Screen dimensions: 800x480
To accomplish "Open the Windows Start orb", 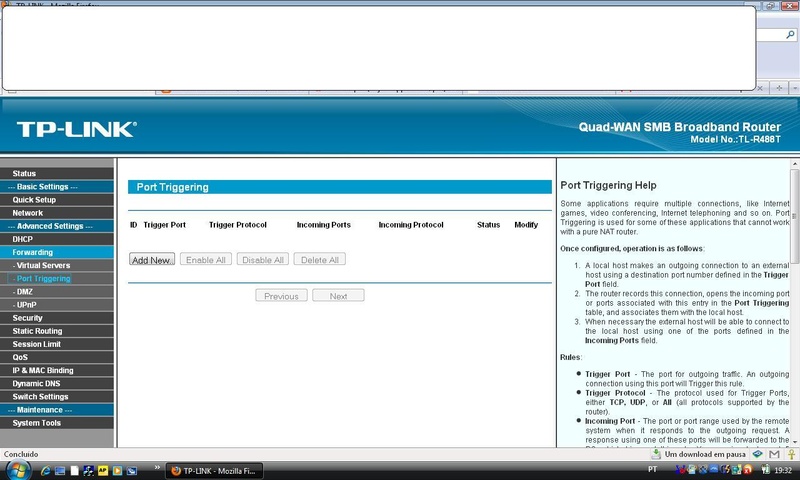I will click(18, 470).
